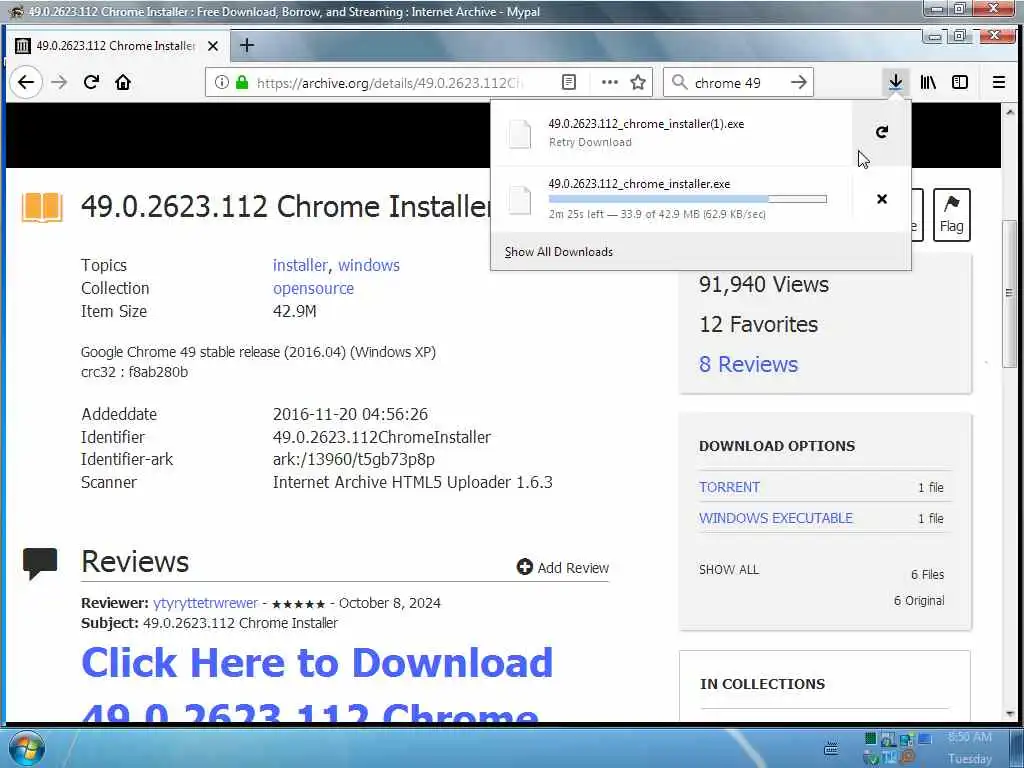
Task: Click the crc32 : f8ab280b text
Action: click(135, 372)
